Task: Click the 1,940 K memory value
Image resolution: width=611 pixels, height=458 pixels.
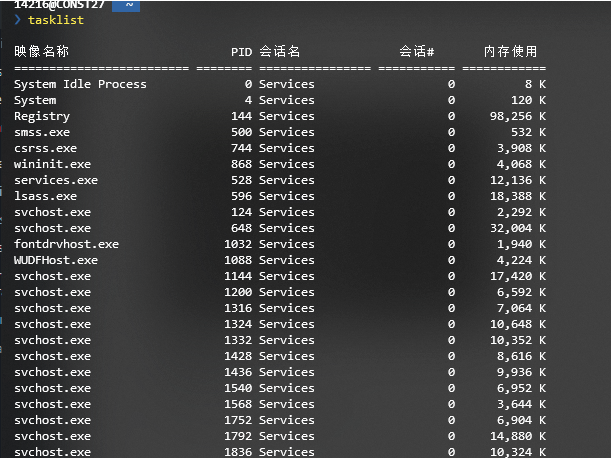Action: coord(521,244)
